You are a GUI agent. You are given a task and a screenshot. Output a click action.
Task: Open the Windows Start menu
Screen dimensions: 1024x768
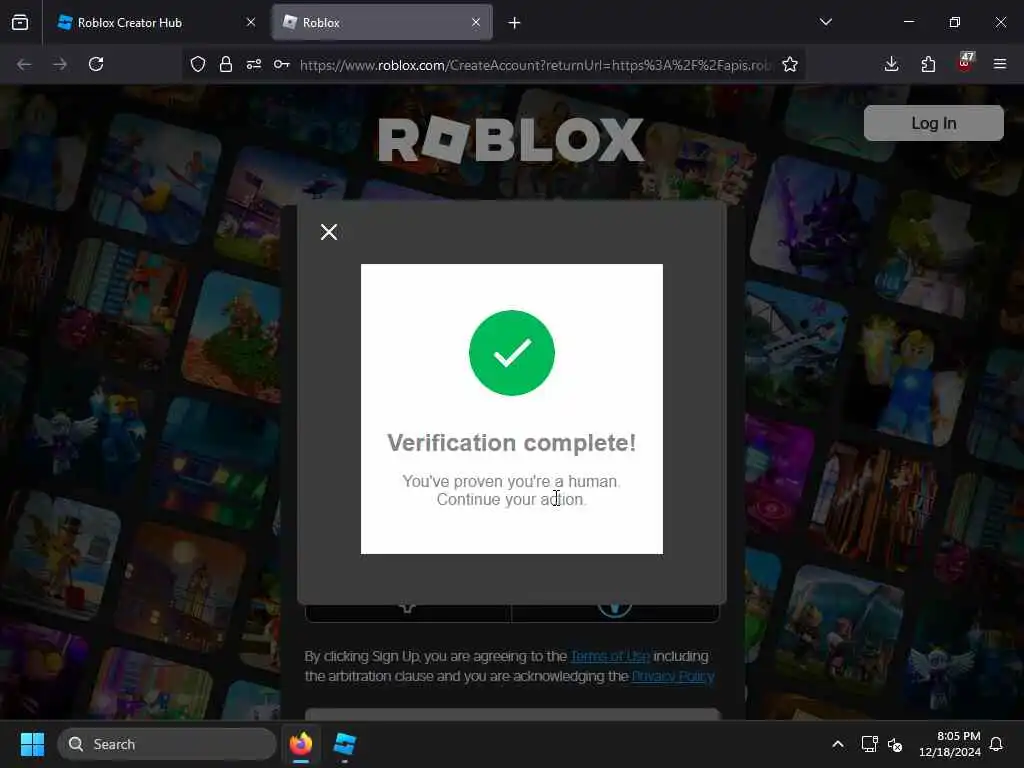tap(32, 744)
